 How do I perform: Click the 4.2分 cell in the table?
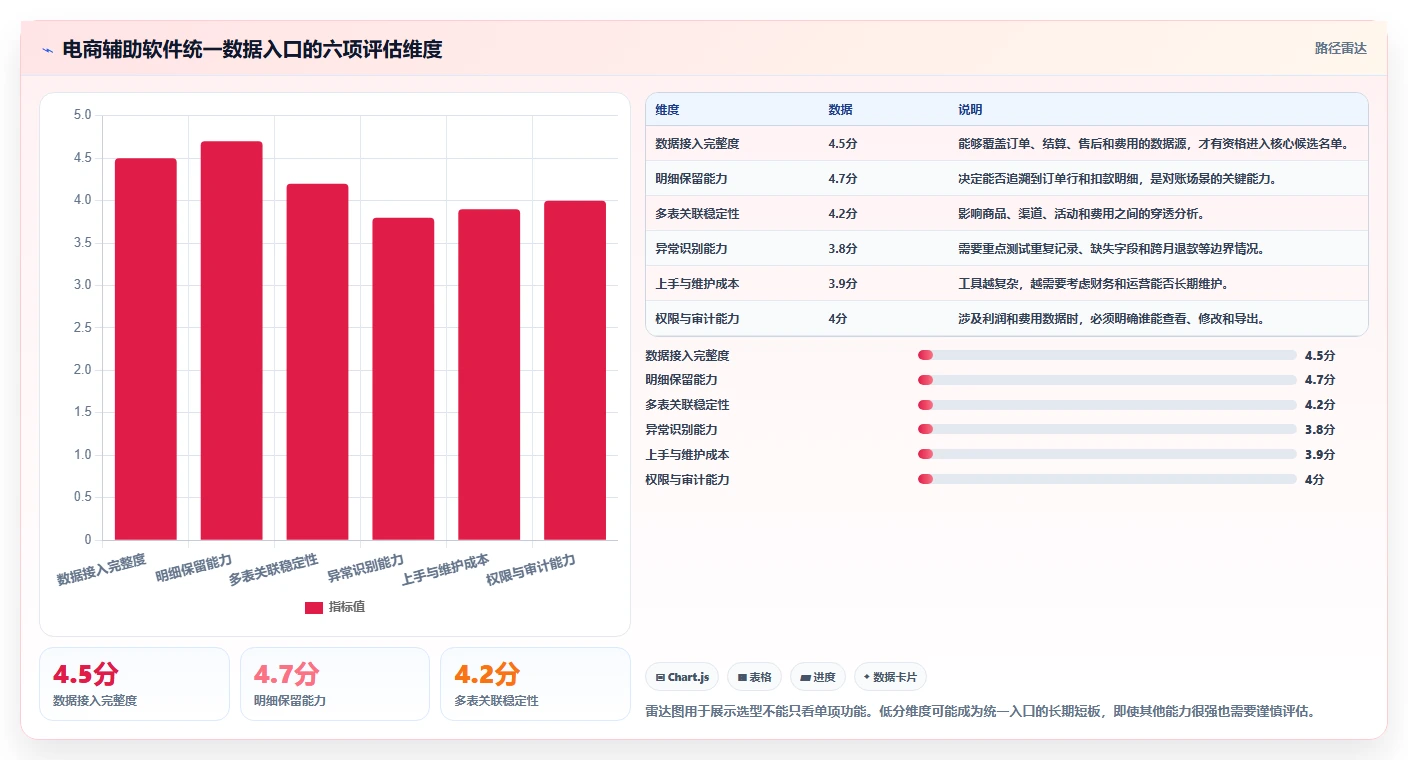[x=843, y=214]
